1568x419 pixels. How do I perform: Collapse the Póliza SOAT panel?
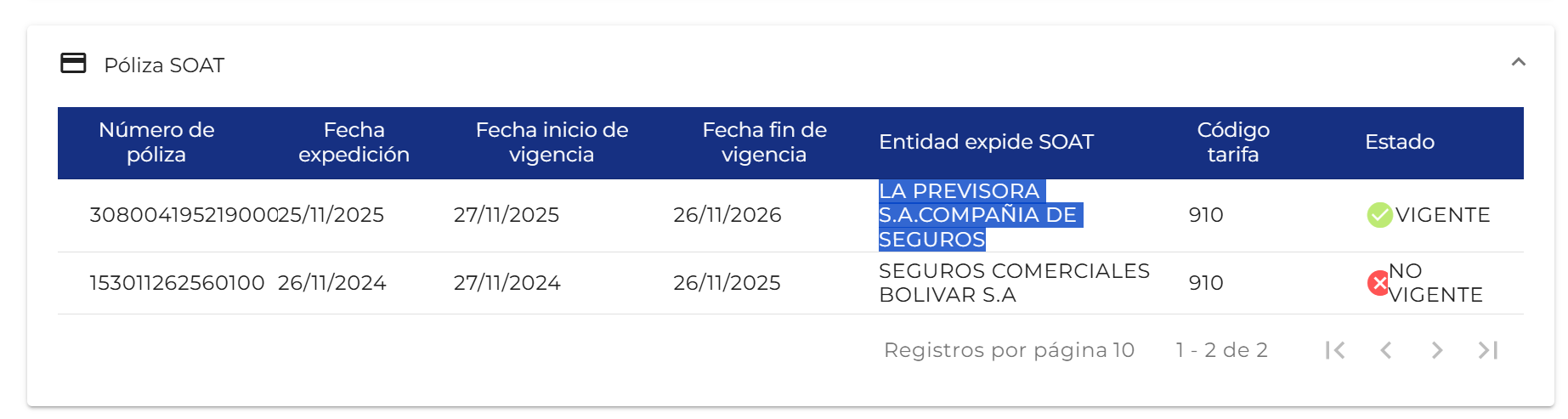coord(1518,62)
